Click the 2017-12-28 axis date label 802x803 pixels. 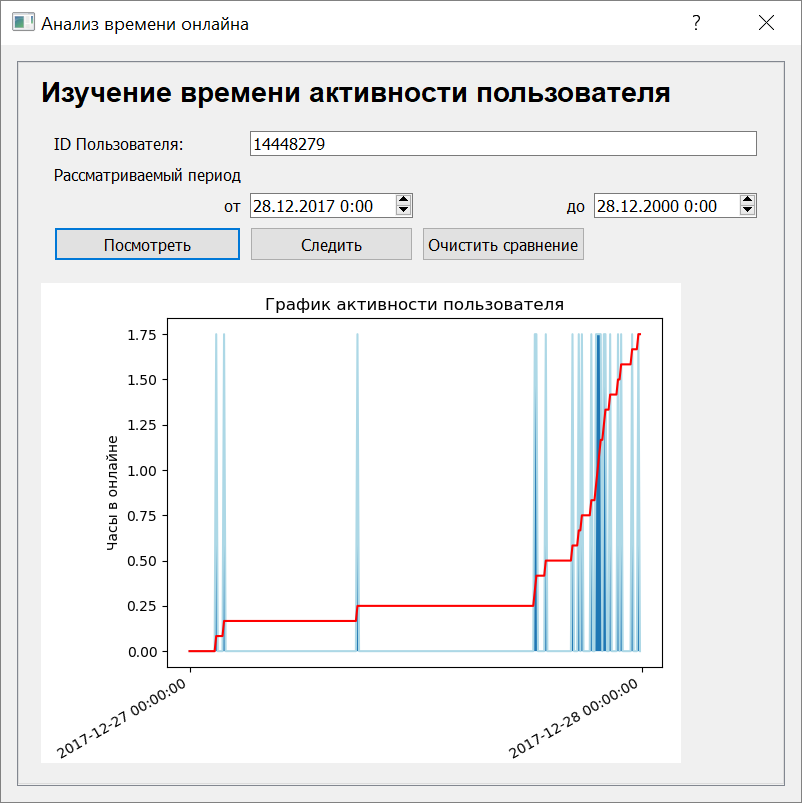[x=571, y=717]
